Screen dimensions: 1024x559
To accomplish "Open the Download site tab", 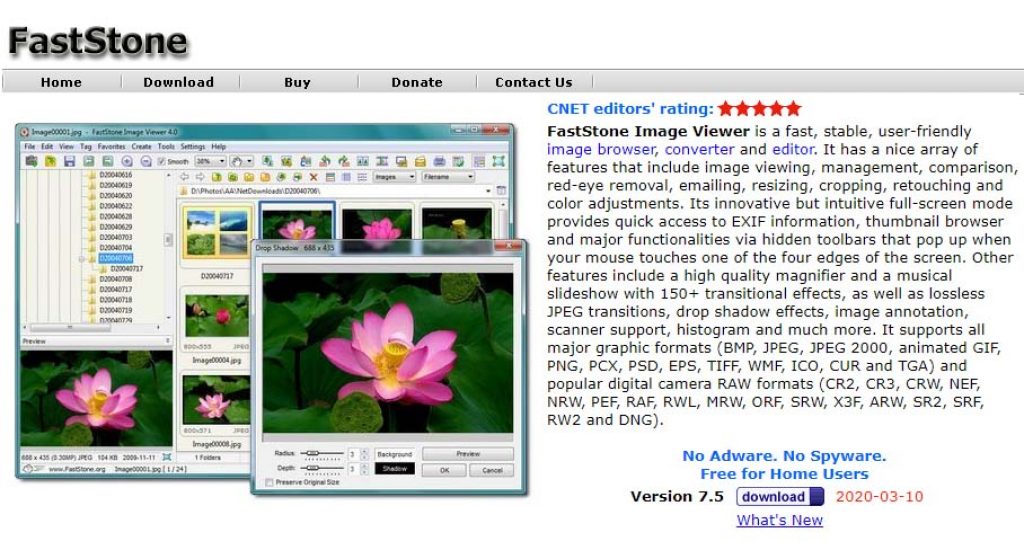I will [x=179, y=82].
